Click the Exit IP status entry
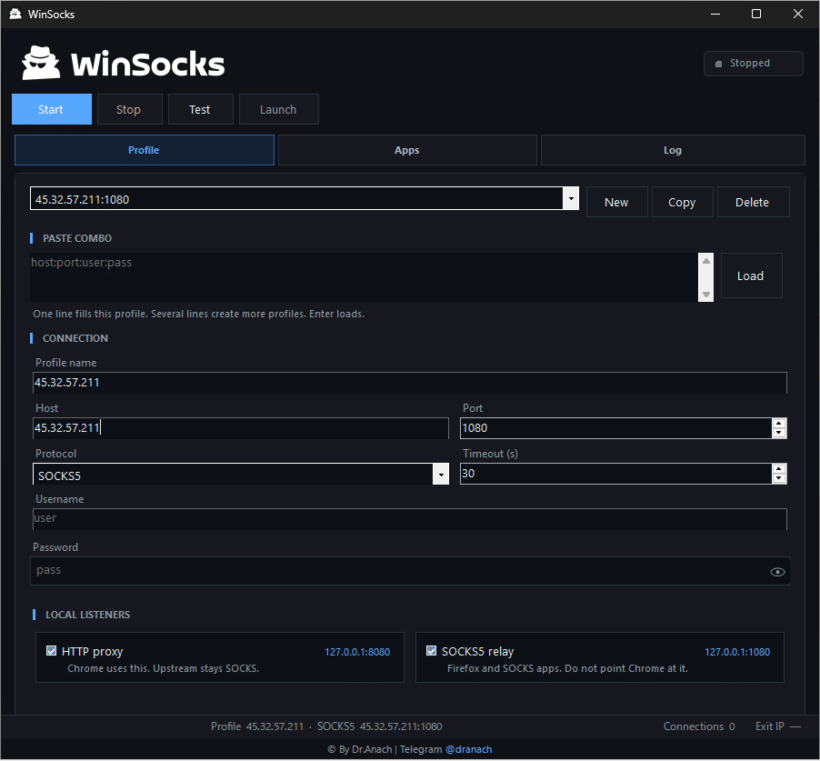The width and height of the screenshot is (820, 761). [778, 726]
